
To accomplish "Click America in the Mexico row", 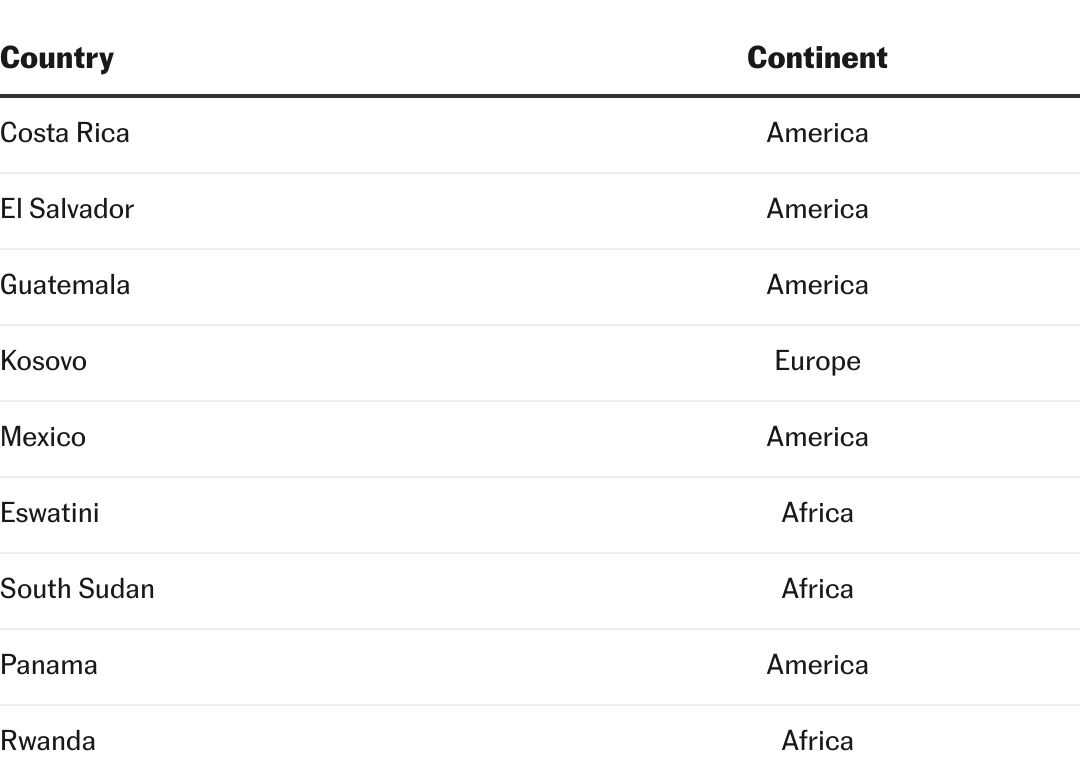I will (x=817, y=437).
